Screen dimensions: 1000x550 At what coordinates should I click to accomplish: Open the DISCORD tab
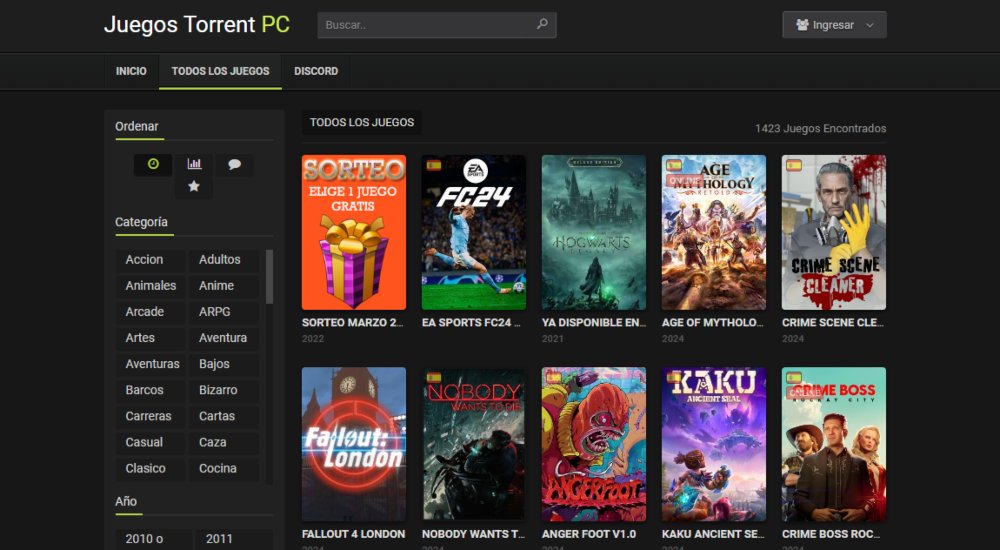[x=316, y=71]
